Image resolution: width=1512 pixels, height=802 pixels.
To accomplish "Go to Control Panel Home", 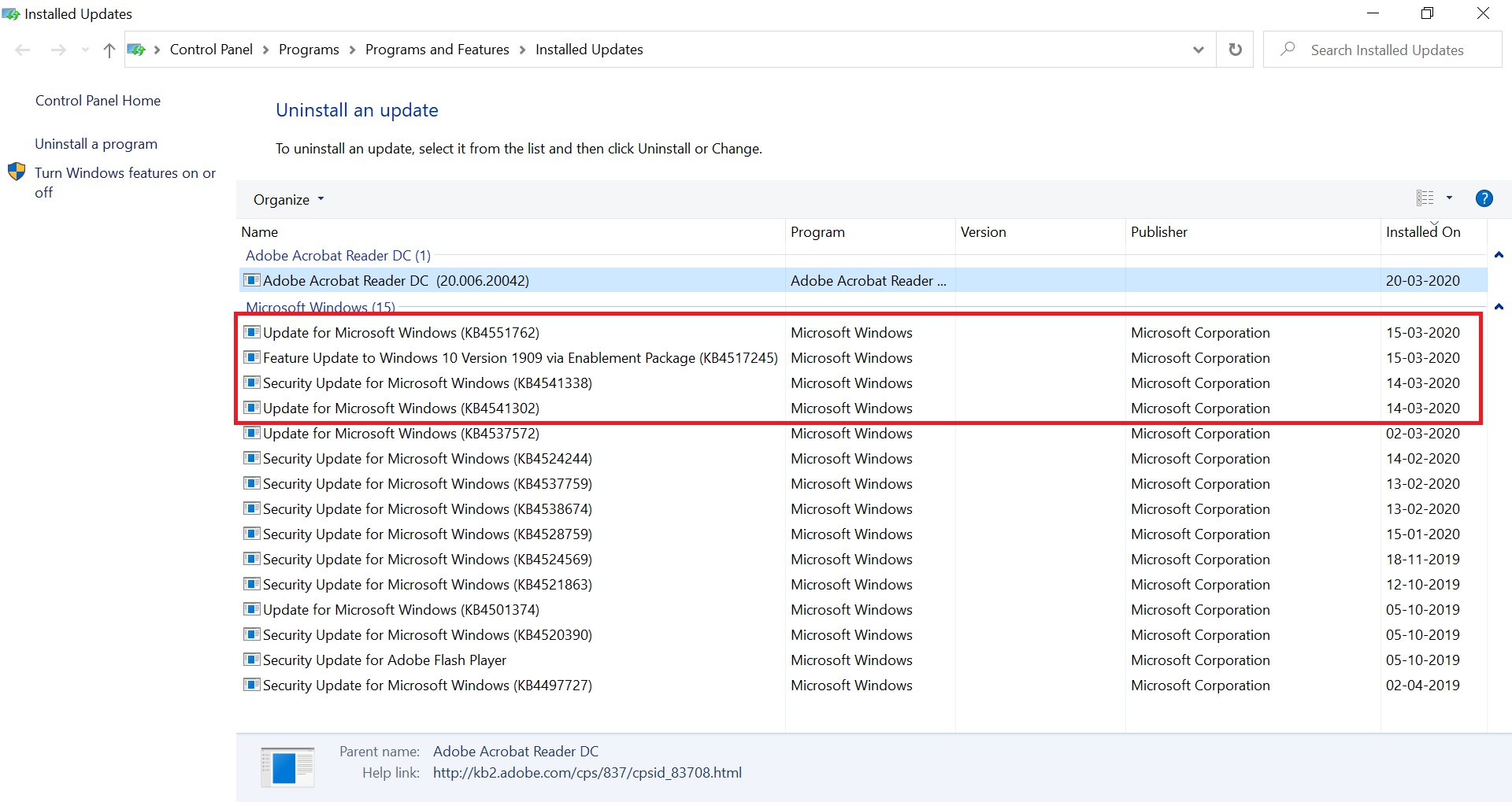I will [98, 101].
